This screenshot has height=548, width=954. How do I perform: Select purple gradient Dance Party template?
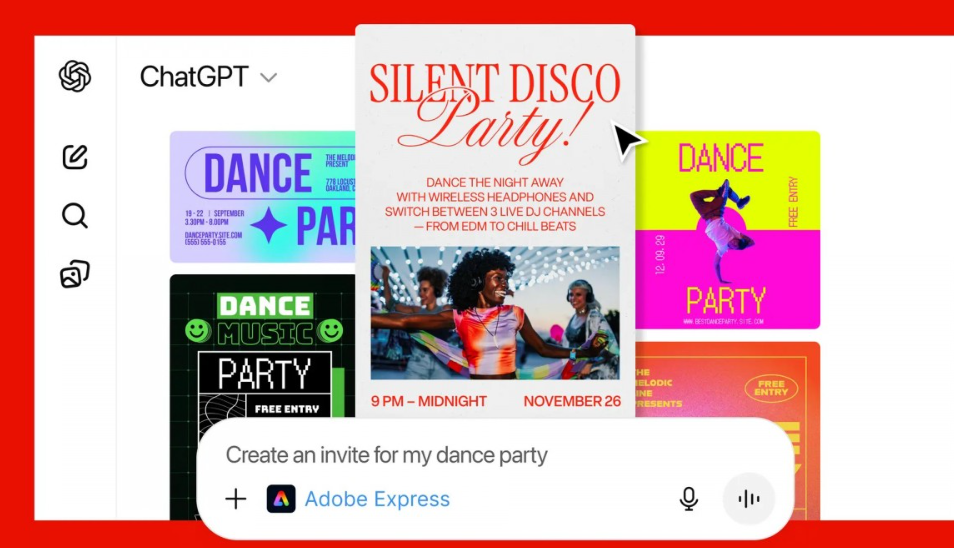pos(262,196)
